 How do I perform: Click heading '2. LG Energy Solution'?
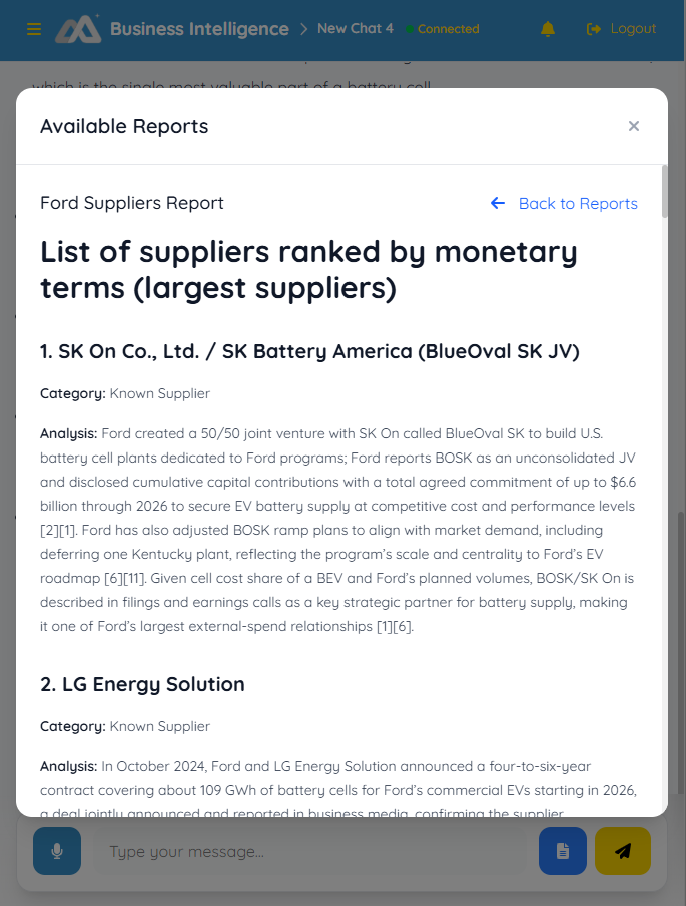pyautogui.click(x=142, y=684)
